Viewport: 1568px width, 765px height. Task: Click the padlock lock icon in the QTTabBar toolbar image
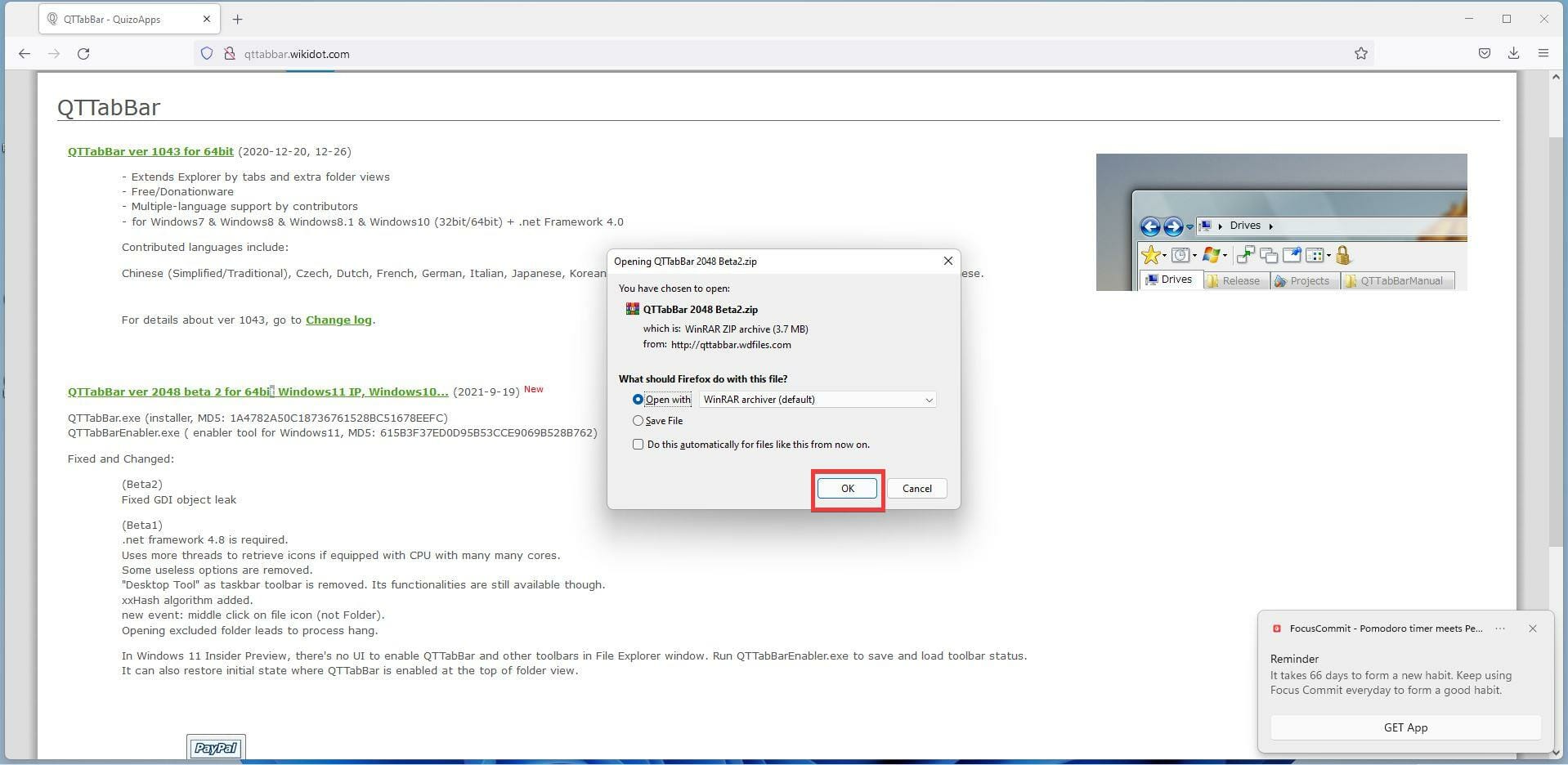(1343, 256)
